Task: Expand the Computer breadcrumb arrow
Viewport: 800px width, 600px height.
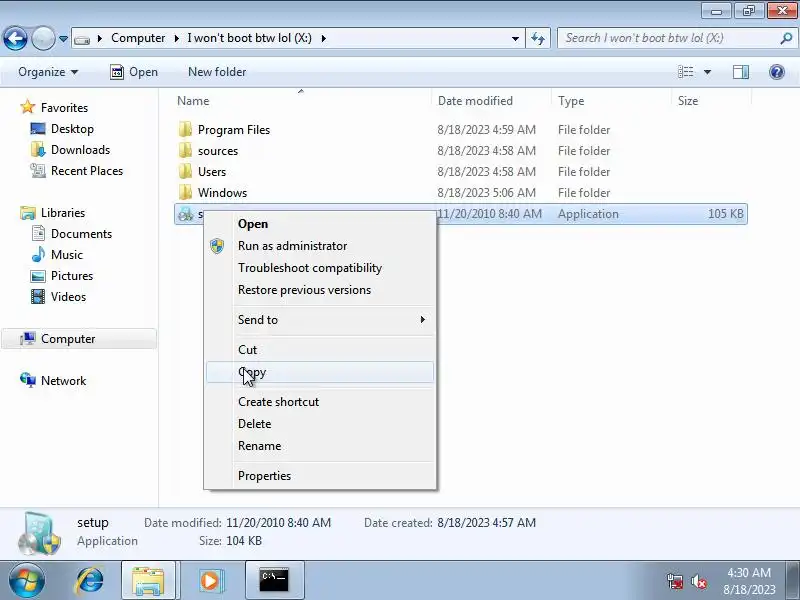Action: (x=100, y=38)
